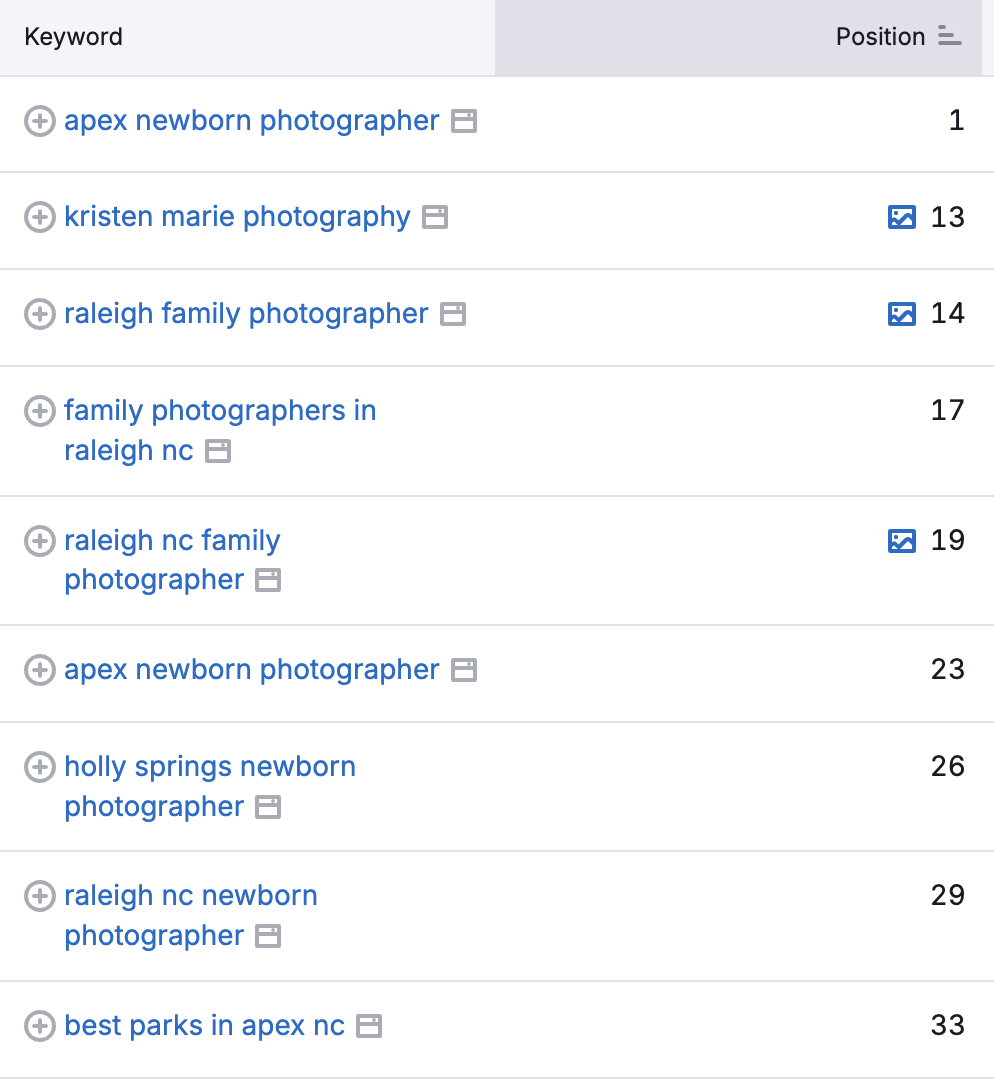
Task: Click the Position column header
Action: (880, 36)
